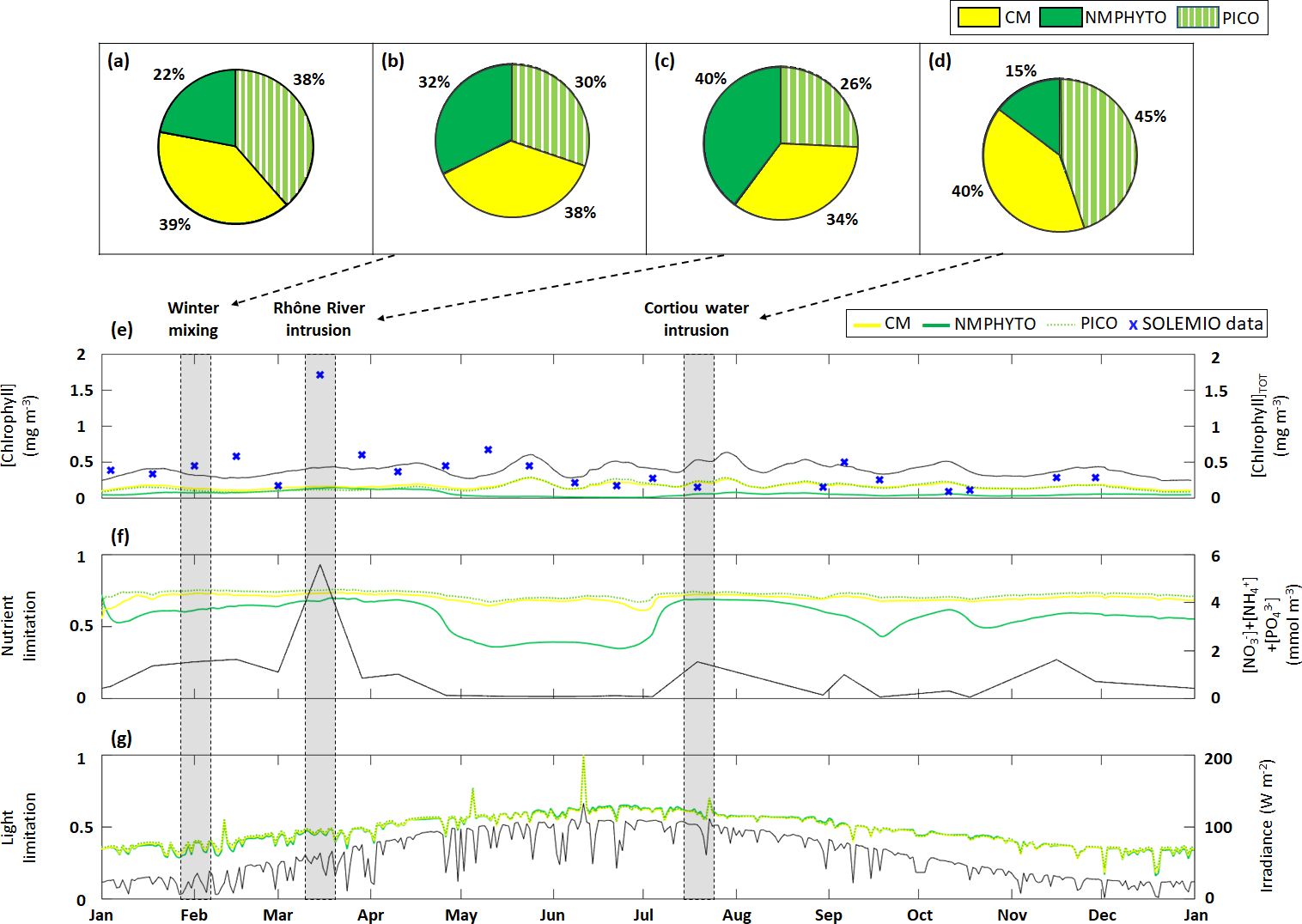1302x924 pixels.
Task: Click the Winter mixing annotation label
Action: [x=193, y=319]
